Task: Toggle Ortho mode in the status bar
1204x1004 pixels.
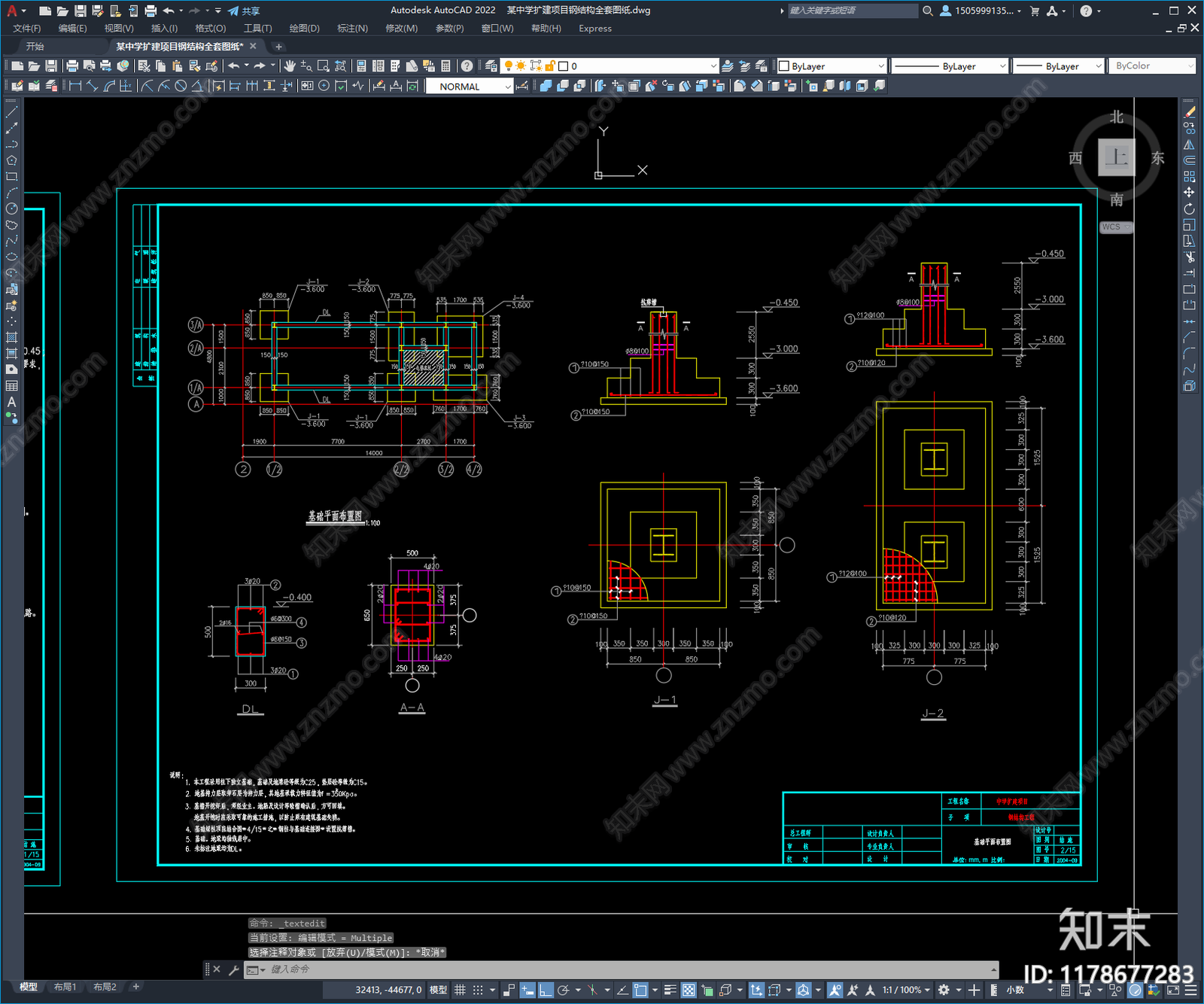Action: click(x=546, y=990)
